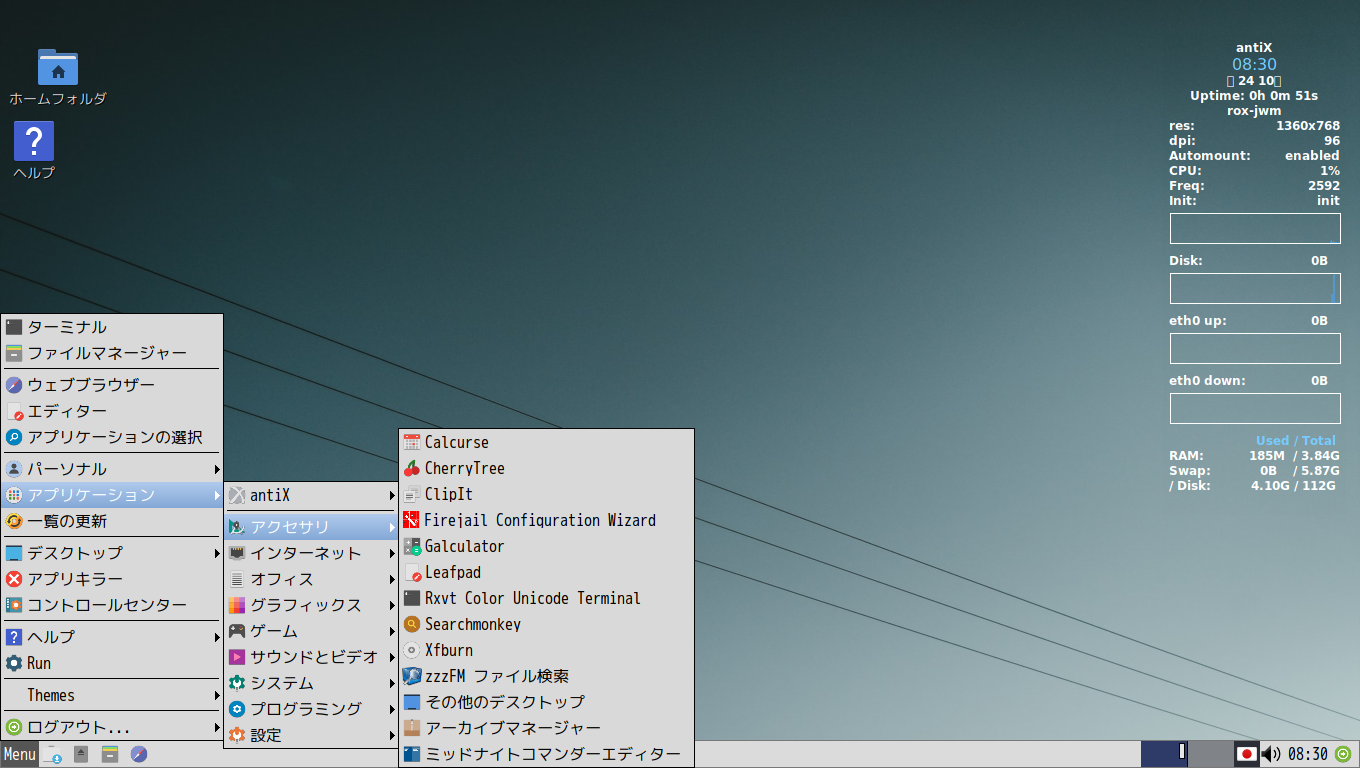
Task: Click the 08:30 taskbar clock
Action: pos(1307,754)
